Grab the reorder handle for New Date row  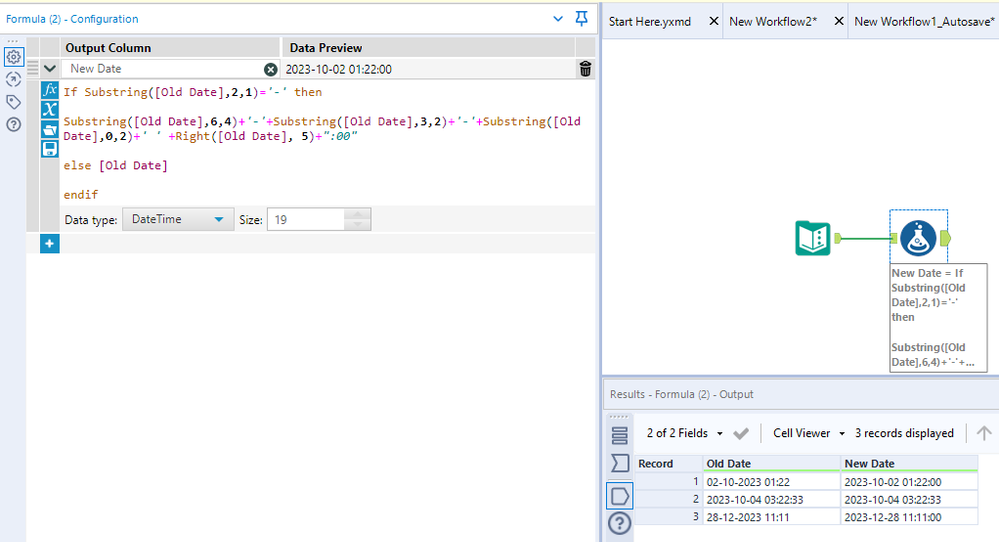click(x=32, y=68)
